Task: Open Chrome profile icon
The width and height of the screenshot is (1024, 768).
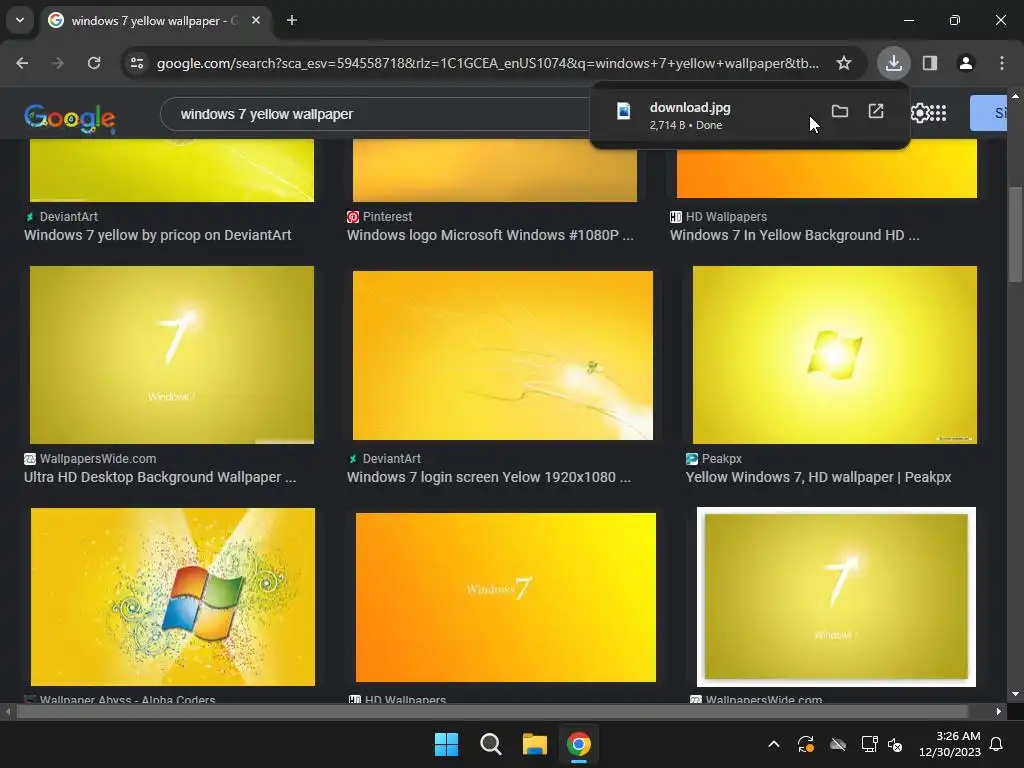Action: pos(966,63)
